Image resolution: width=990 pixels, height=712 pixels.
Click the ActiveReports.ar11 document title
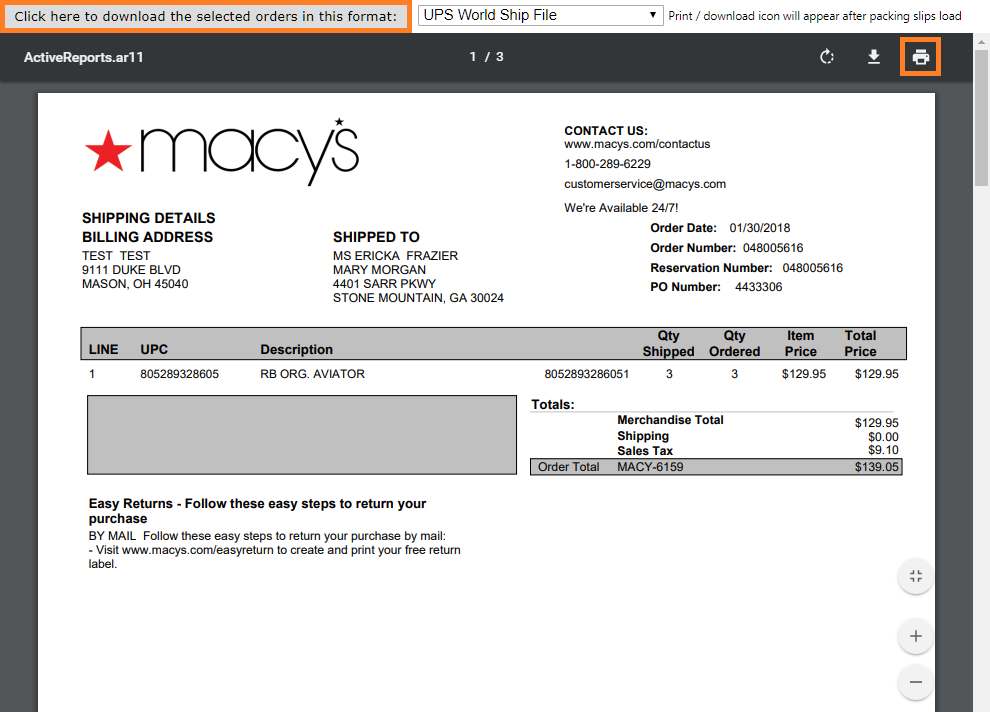coord(83,57)
